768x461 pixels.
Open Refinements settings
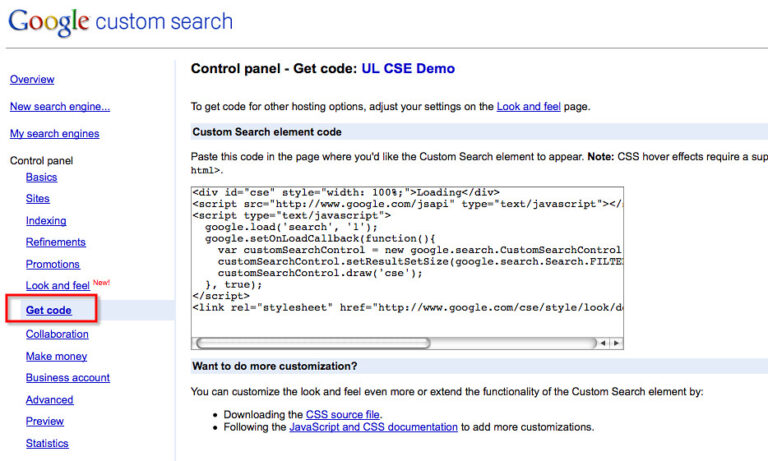pyautogui.click(x=56, y=242)
